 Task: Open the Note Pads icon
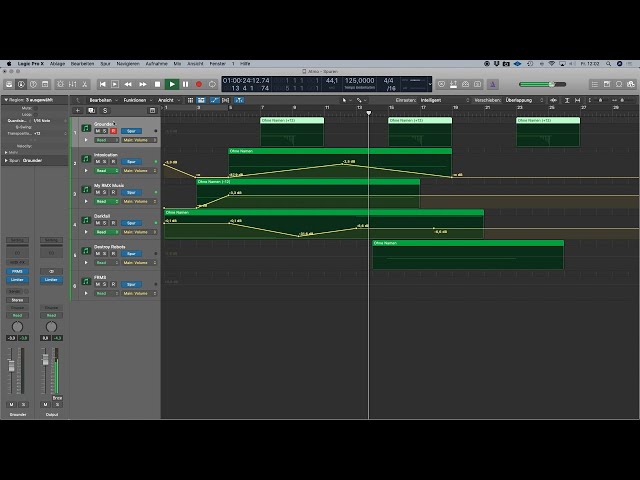pos(607,84)
